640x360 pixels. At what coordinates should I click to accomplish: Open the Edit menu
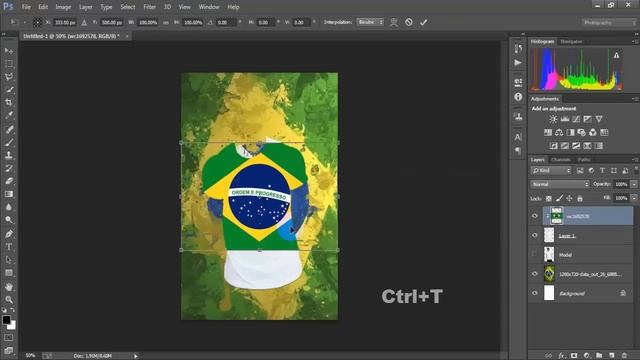click(43, 7)
